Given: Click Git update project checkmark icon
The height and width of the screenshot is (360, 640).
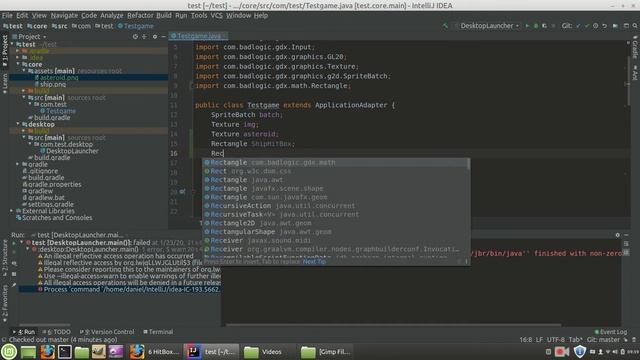Looking at the screenshot, I should [578, 26].
